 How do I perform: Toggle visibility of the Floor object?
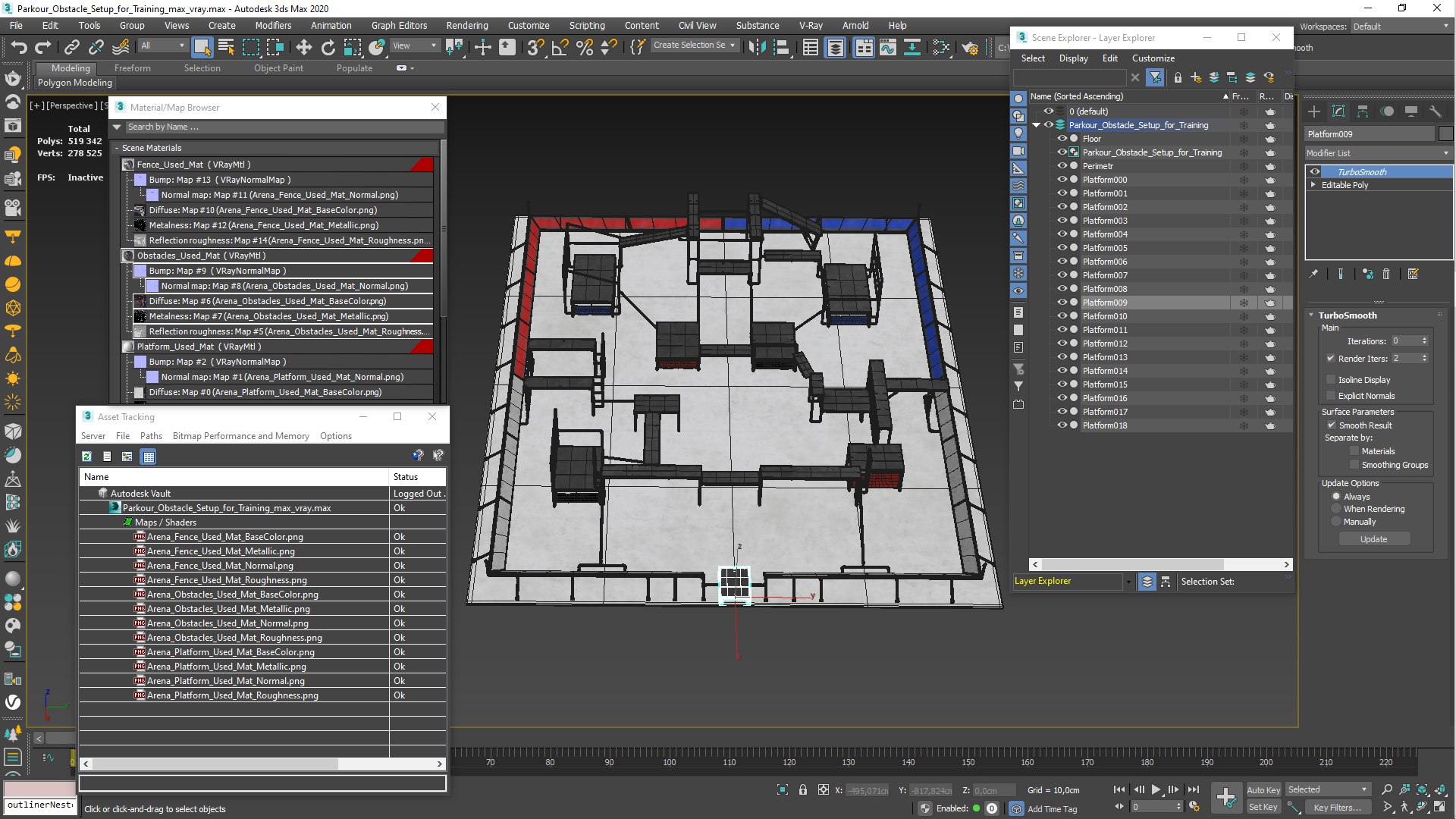1062,139
